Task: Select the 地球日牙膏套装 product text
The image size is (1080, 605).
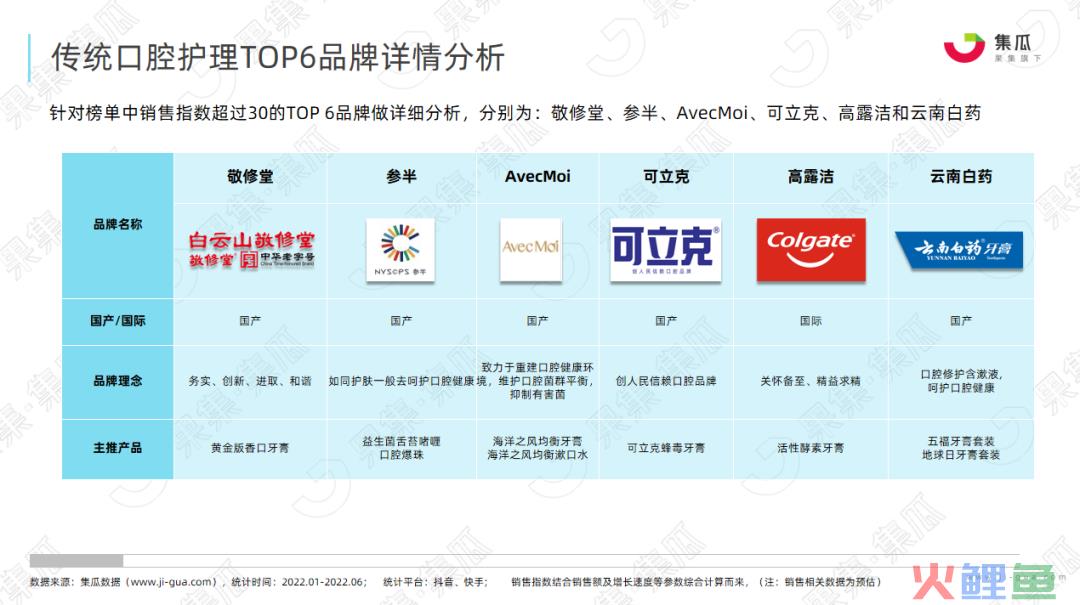Action: pyautogui.click(x=961, y=455)
